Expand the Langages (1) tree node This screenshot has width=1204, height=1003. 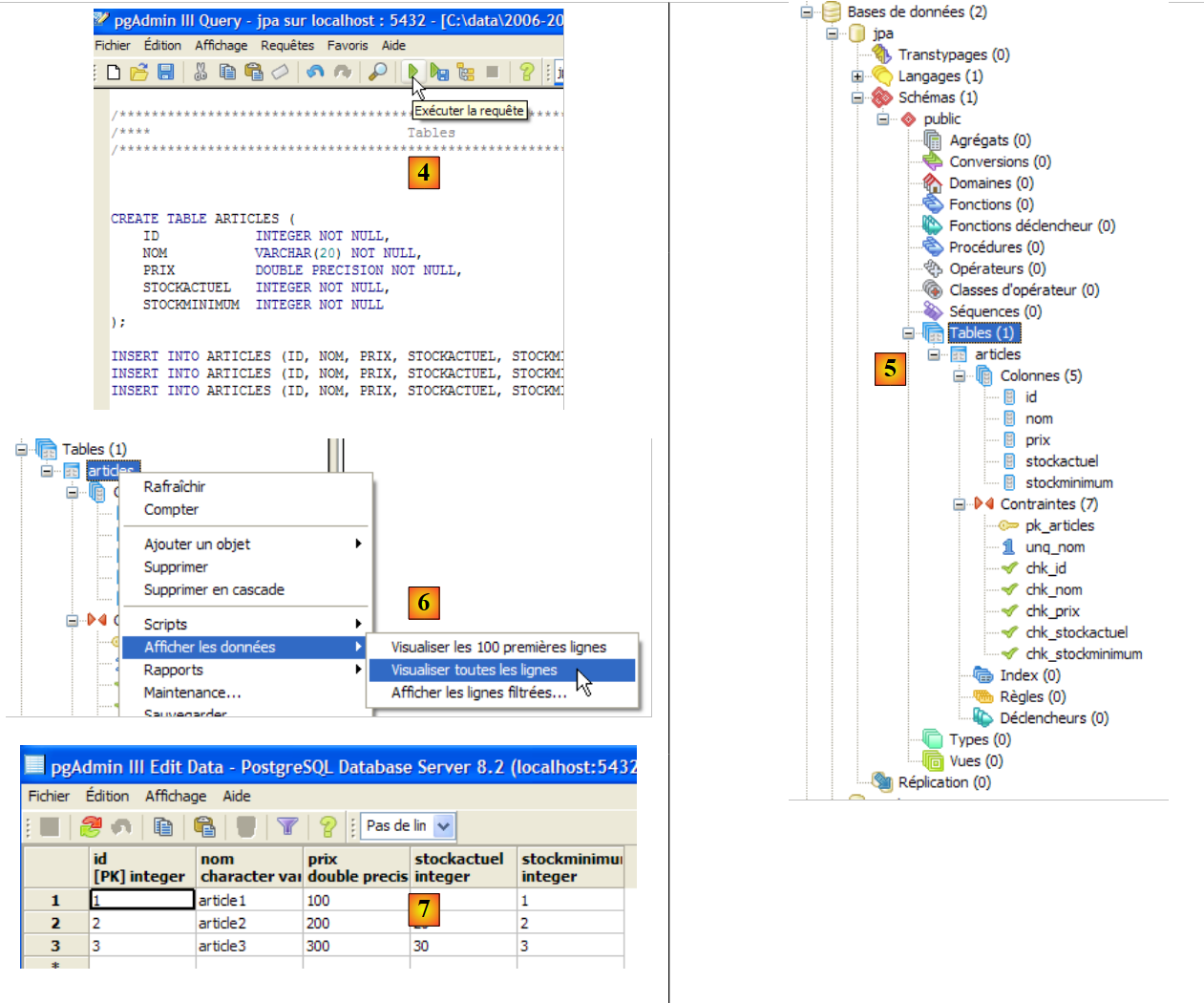[x=857, y=76]
